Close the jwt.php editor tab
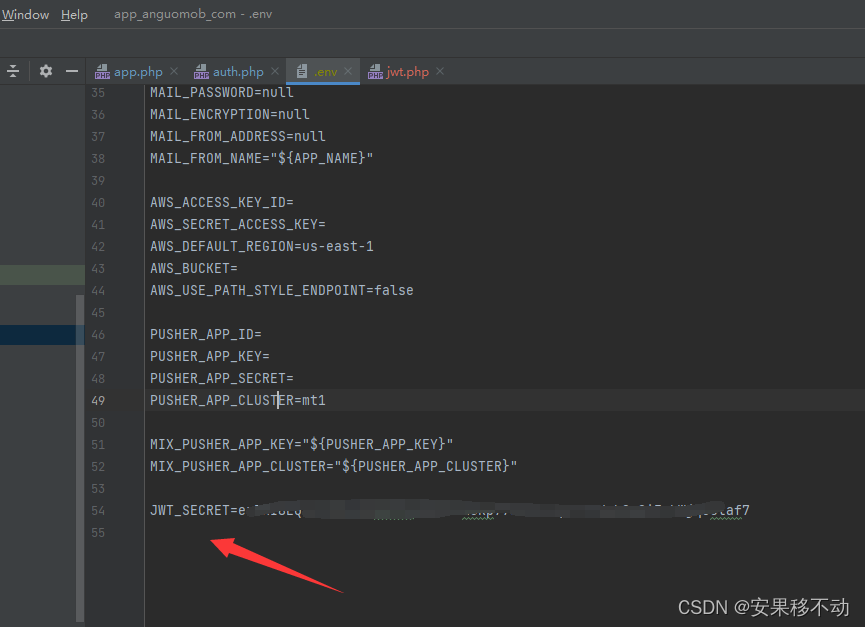865x627 pixels. coord(439,71)
